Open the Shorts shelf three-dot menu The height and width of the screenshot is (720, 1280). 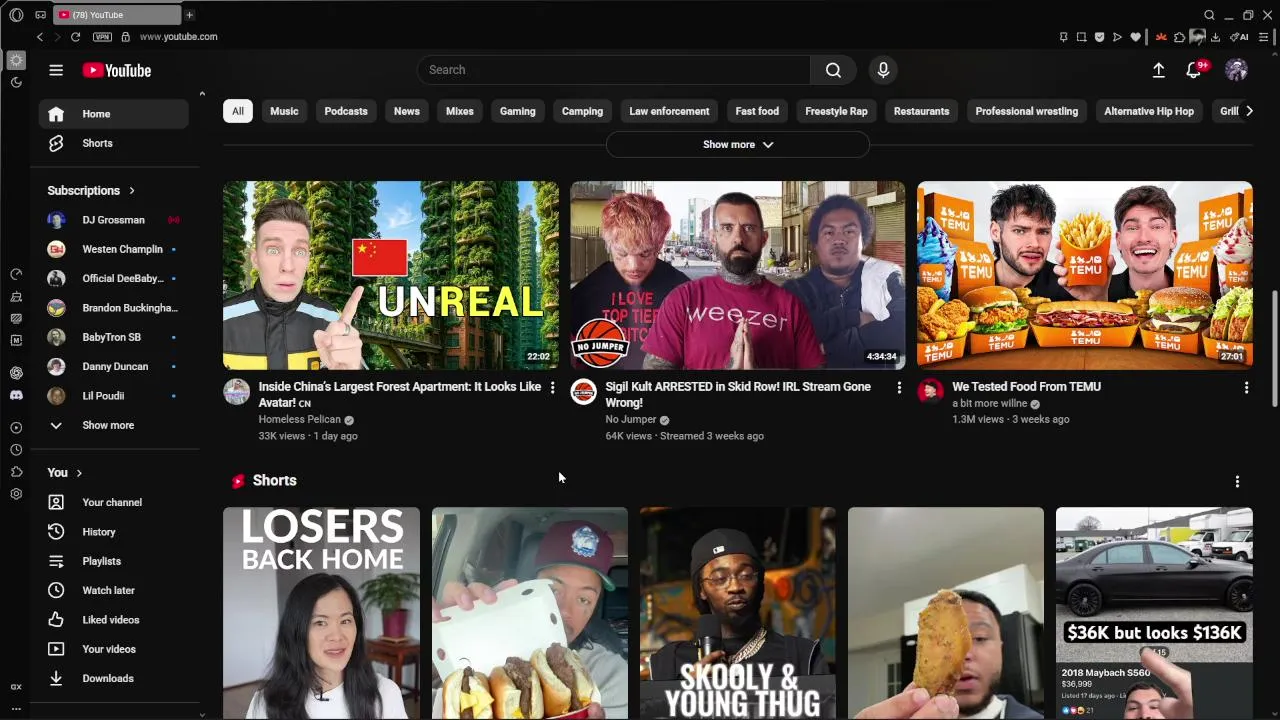tap(1237, 481)
